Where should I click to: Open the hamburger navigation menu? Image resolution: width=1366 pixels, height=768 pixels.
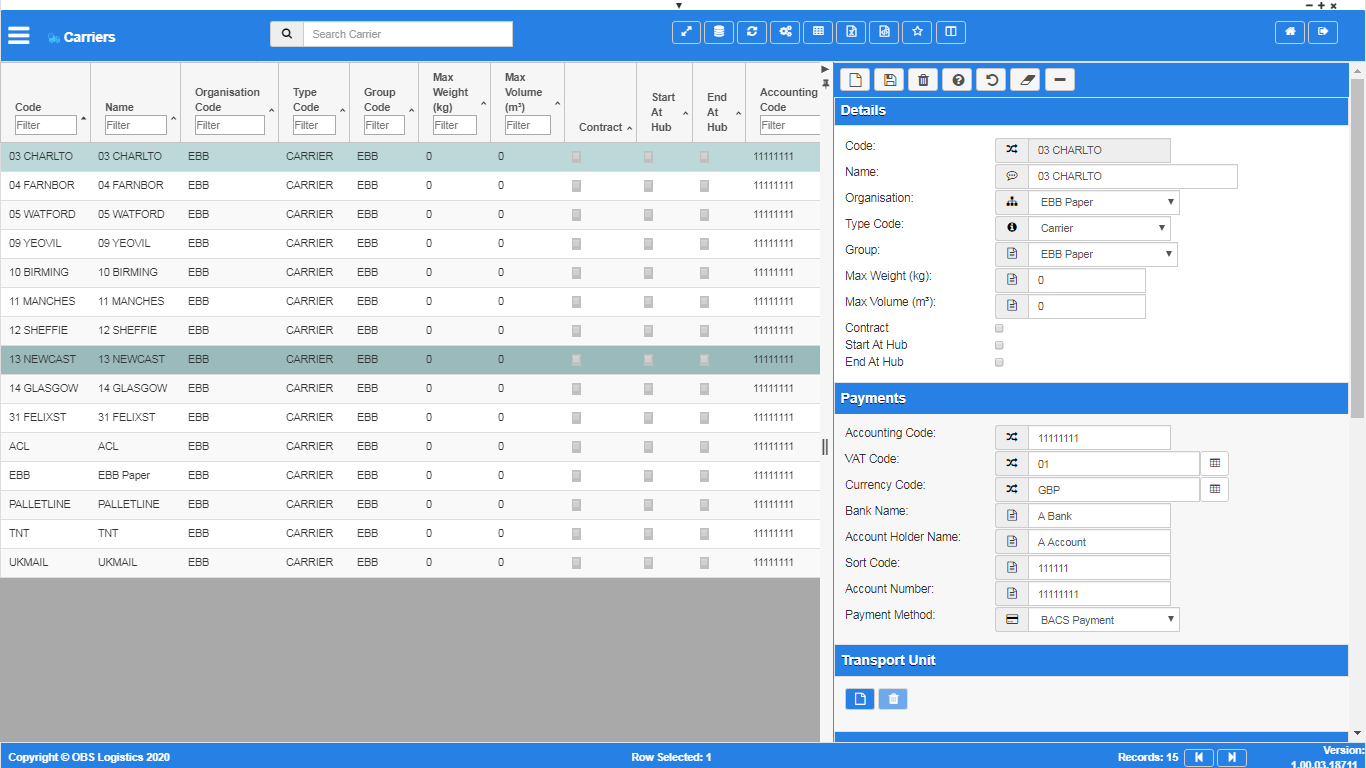tap(19, 36)
